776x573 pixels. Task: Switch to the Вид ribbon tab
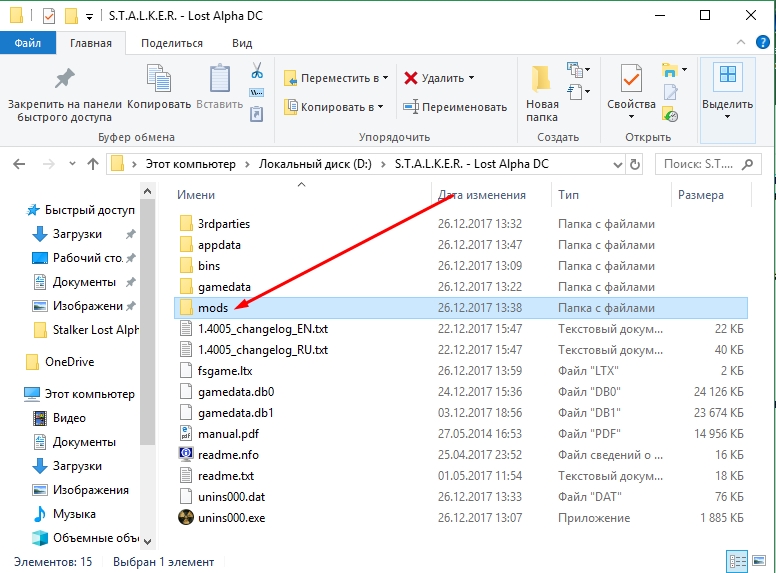pos(242,43)
